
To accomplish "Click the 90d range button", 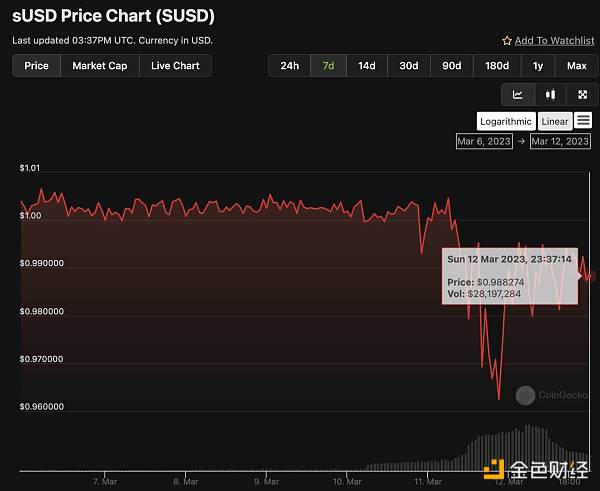I will tap(452, 66).
